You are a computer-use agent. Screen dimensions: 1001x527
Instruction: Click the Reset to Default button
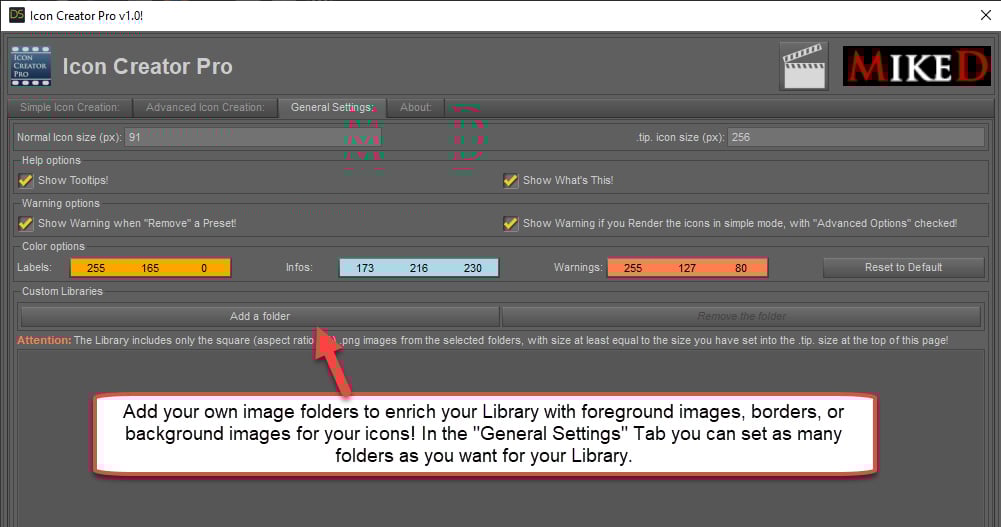(x=903, y=268)
